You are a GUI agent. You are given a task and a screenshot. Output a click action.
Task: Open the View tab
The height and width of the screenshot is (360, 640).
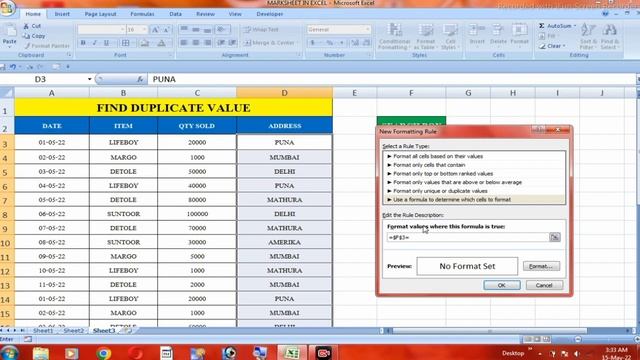click(x=235, y=14)
